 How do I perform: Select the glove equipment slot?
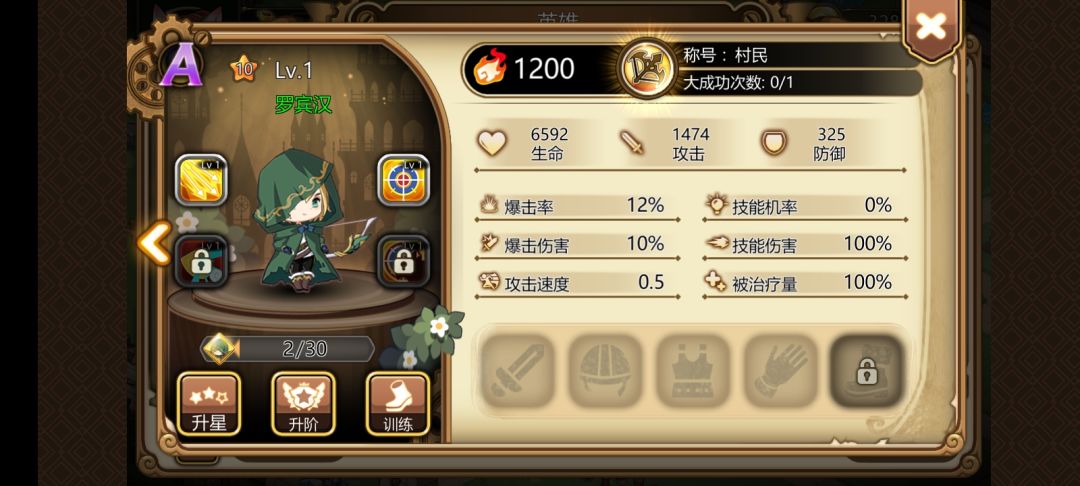tap(780, 370)
